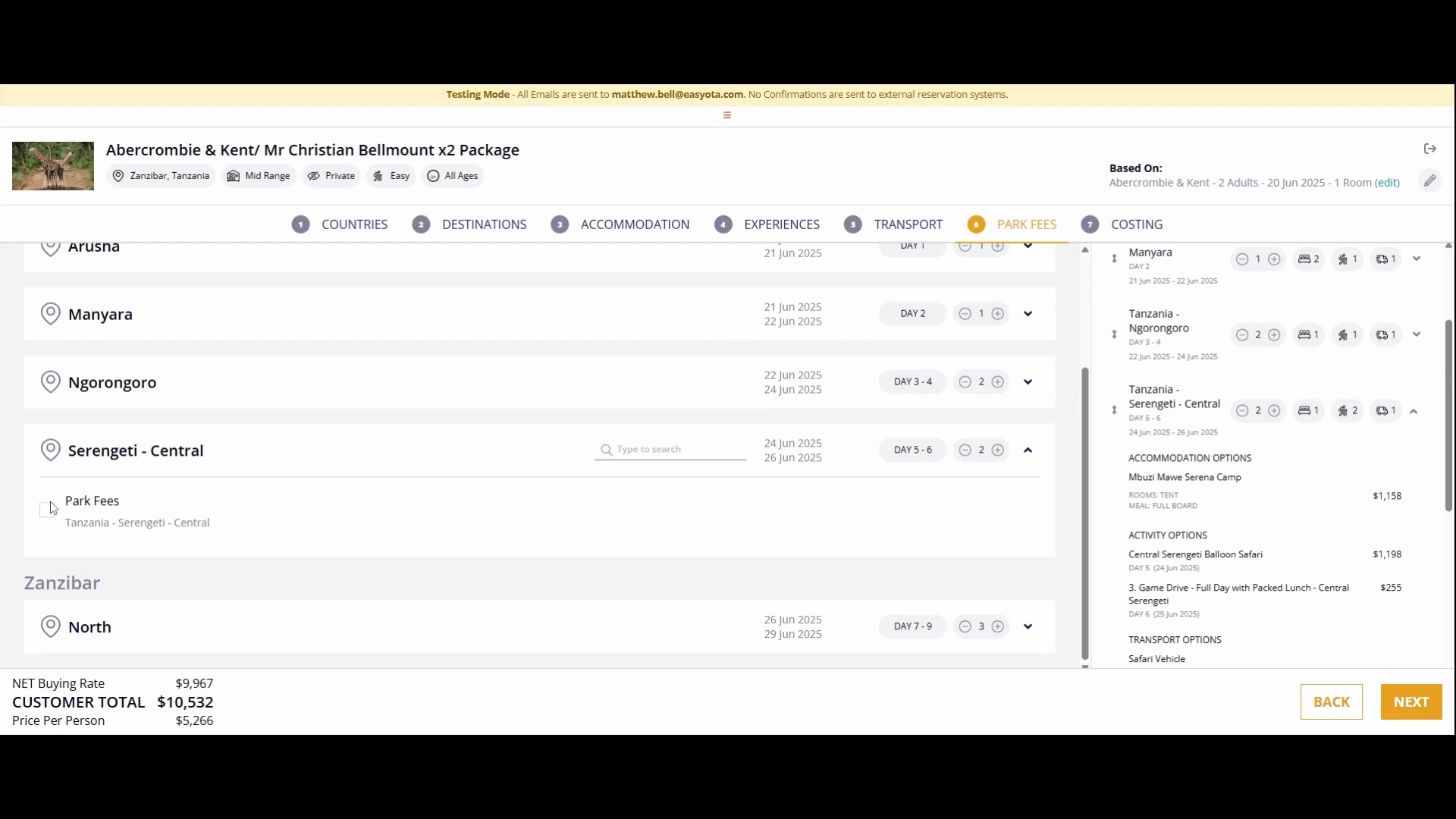Go to Countries step
Screen dimensions: 1456x819
tap(340, 224)
